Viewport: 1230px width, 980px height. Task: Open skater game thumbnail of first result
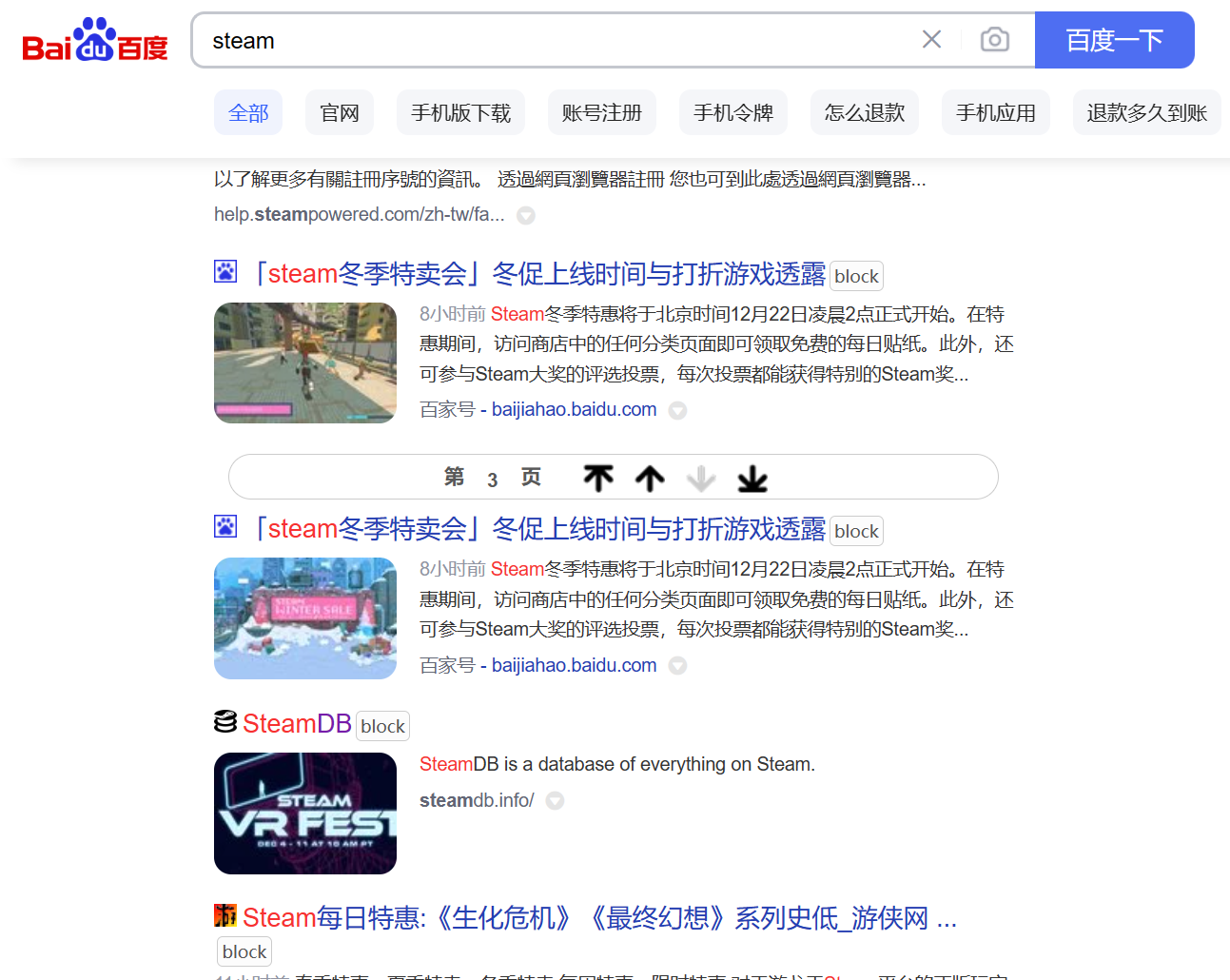pyautogui.click(x=305, y=363)
